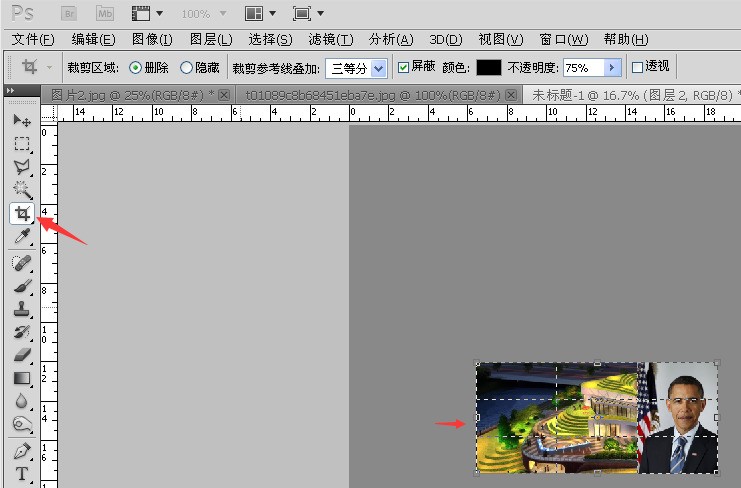The height and width of the screenshot is (488, 741).
Task: Choose the 删除 crop area radio
Action: pos(135,68)
